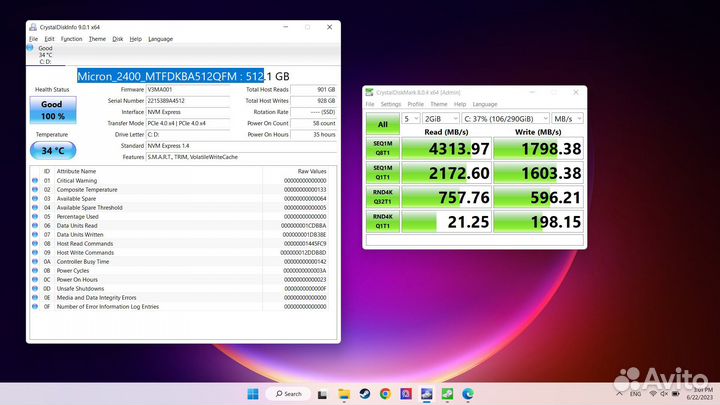Image resolution: width=720 pixels, height=405 pixels.
Task: Open the Language menu in CrystalDiskInfo
Action: tap(160, 39)
